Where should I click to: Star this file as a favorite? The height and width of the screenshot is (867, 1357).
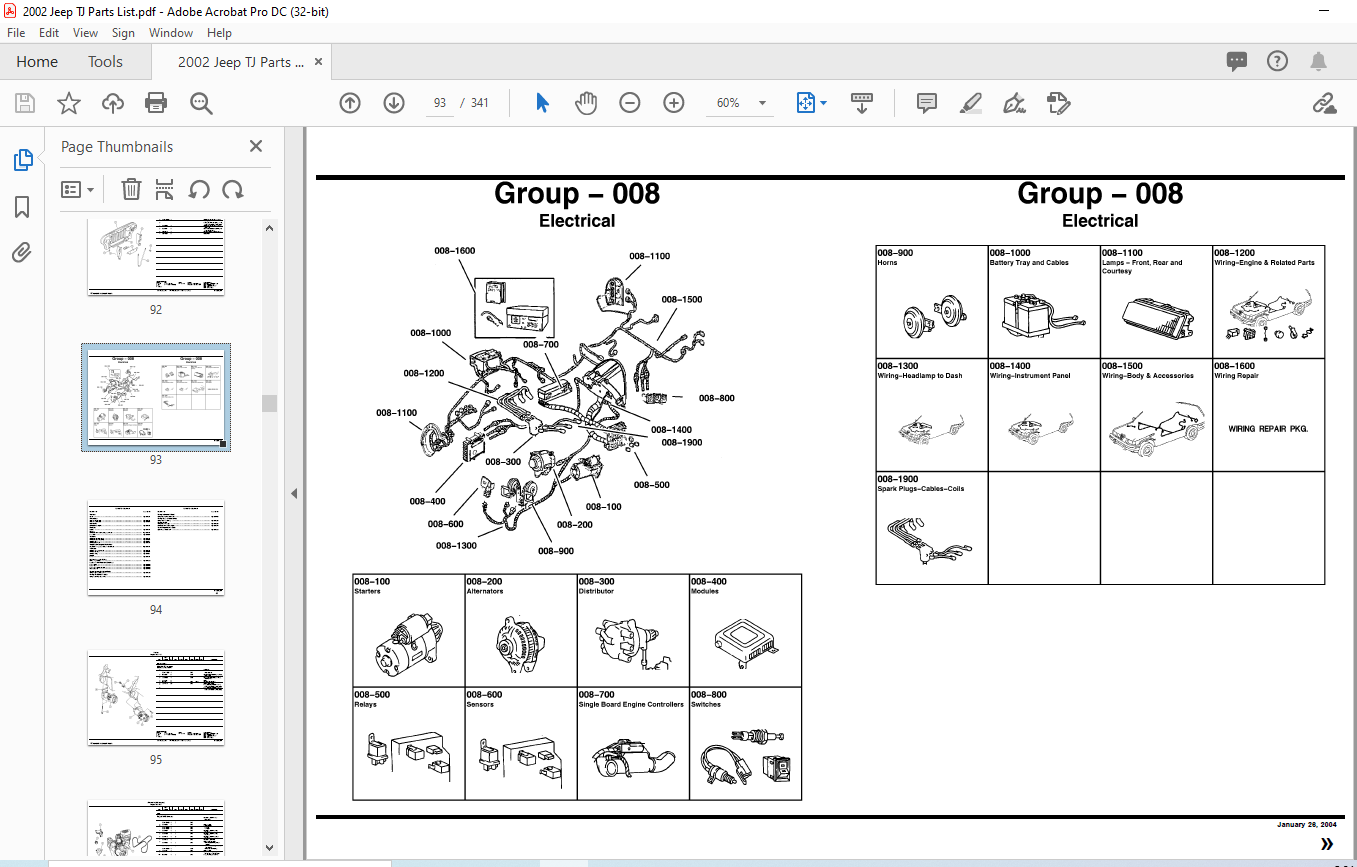point(68,103)
